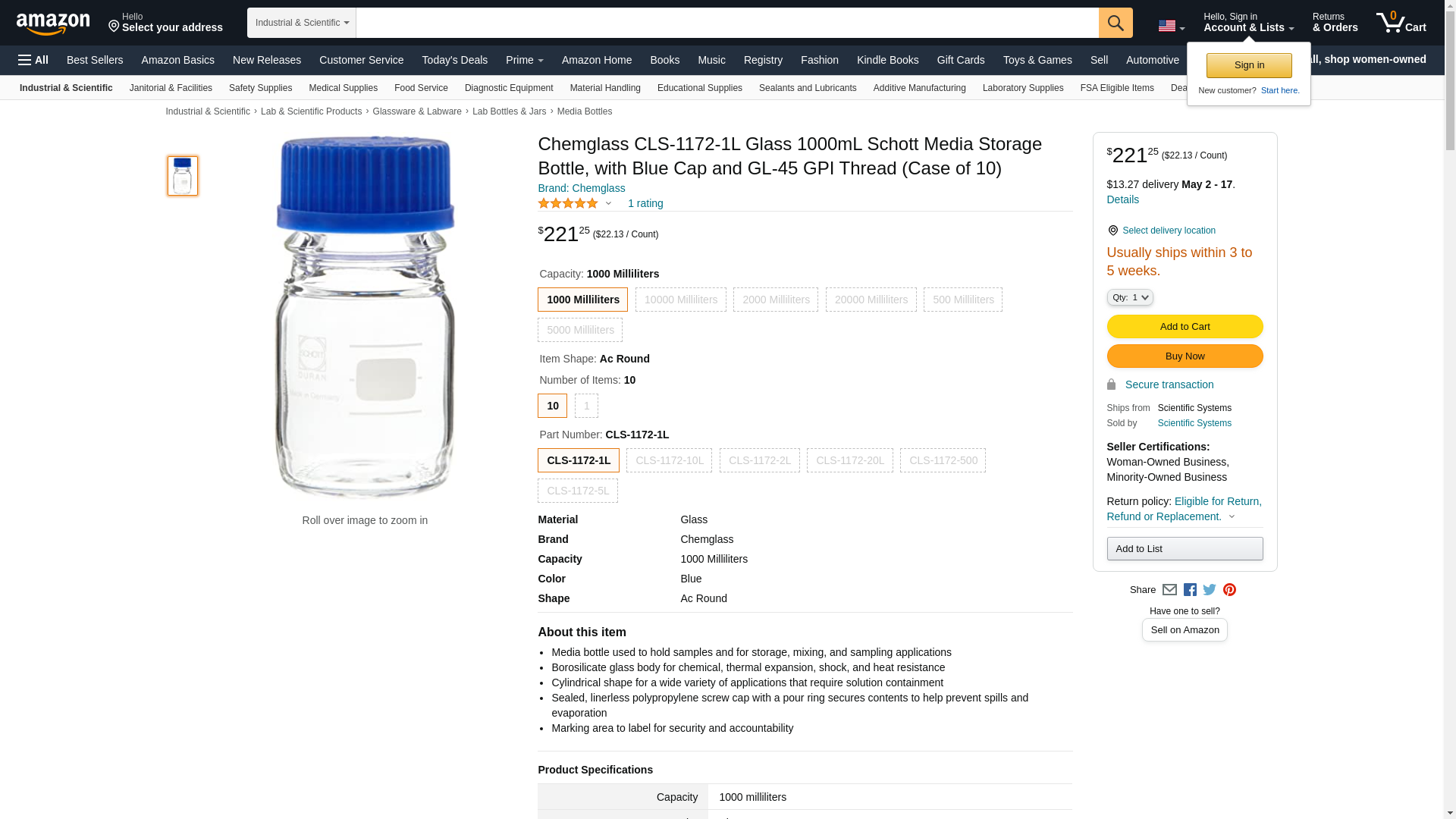Screen dimensions: 1456x819
Task: Share on Facebook icon
Action: pyautogui.click(x=1190, y=590)
